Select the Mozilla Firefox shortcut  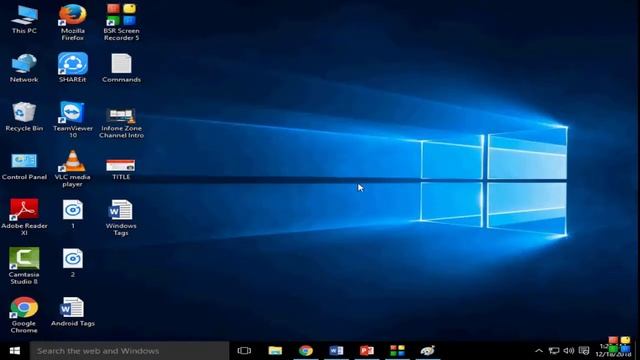73,22
